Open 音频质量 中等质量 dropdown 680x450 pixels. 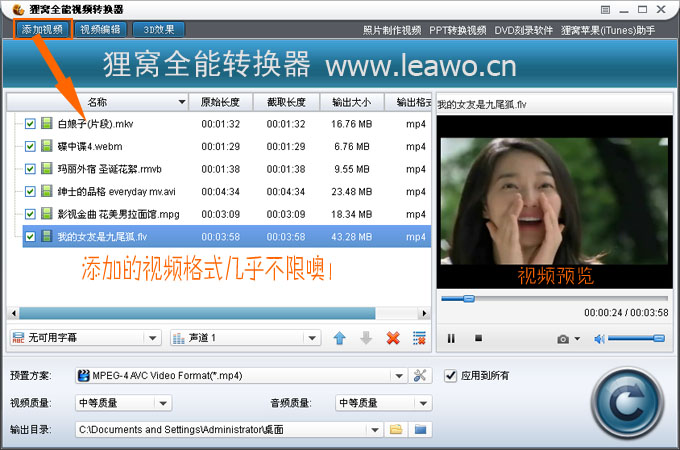(x=423, y=403)
